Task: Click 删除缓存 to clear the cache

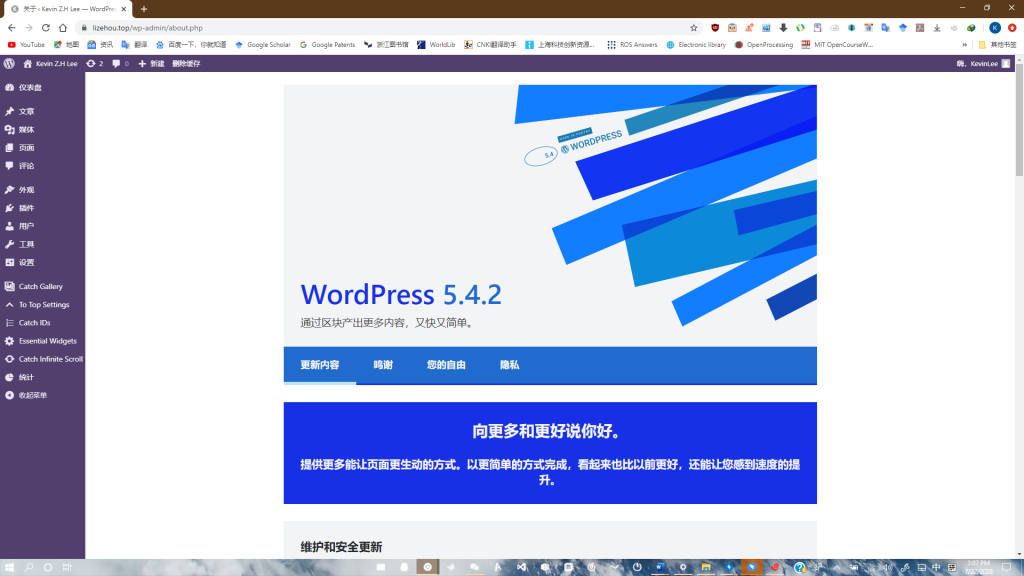Action: pos(186,63)
